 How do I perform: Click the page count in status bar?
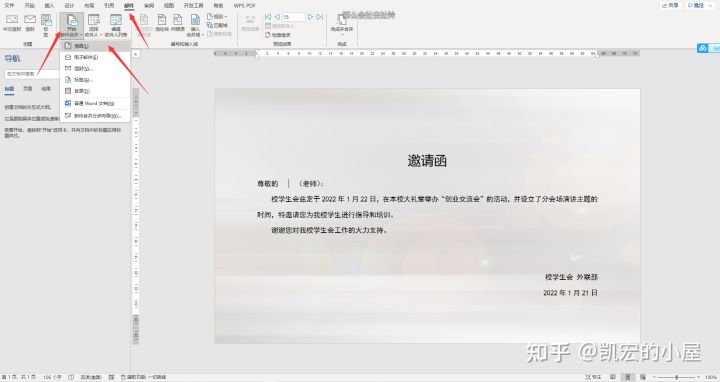click(x=18, y=377)
